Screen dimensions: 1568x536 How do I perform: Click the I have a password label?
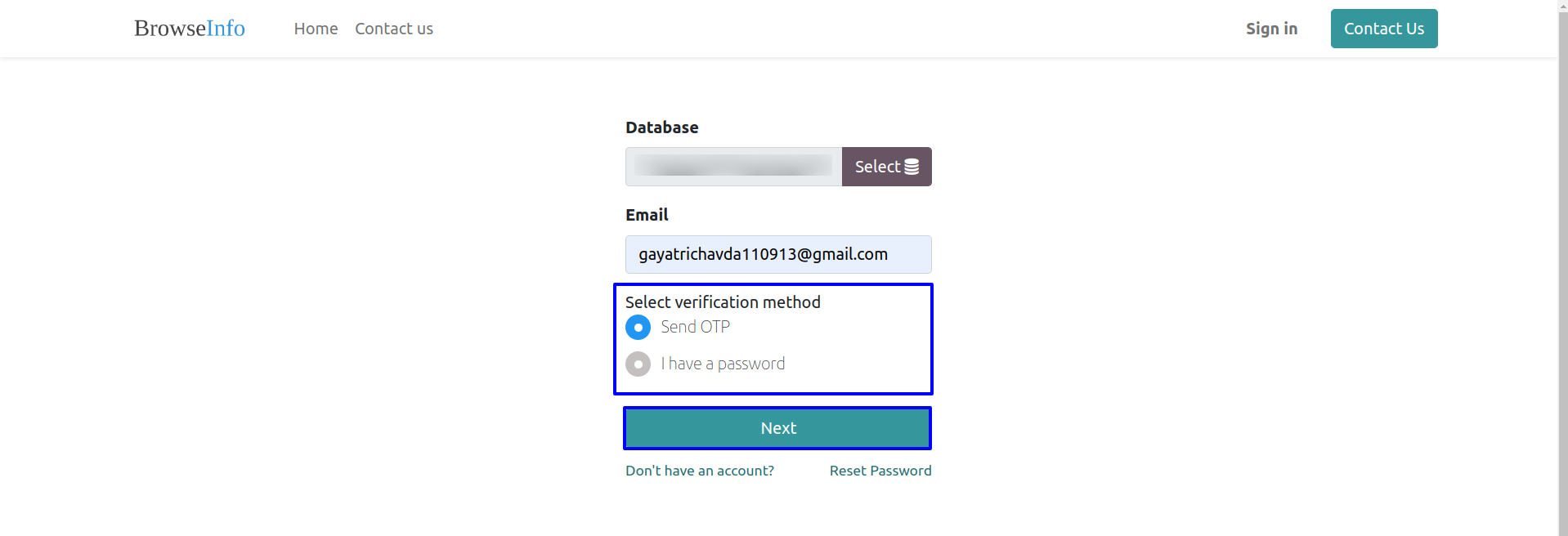723,364
